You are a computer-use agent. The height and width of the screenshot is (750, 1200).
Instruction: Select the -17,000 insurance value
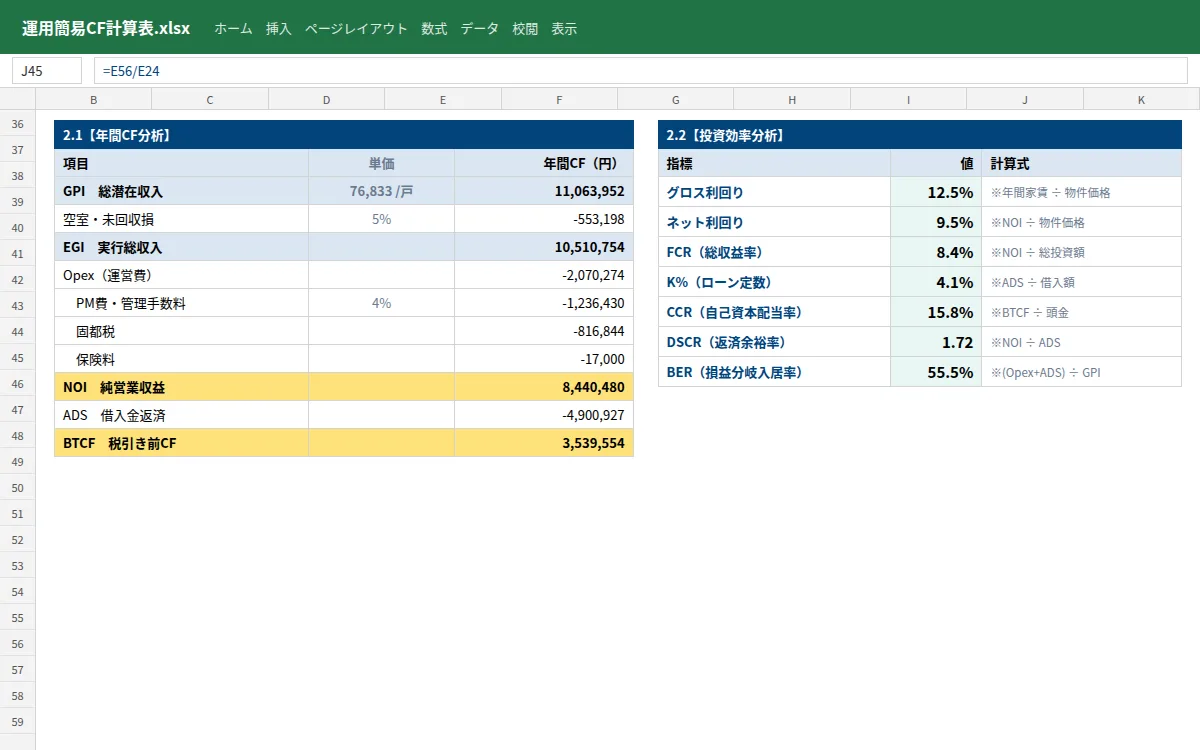[x=544, y=359]
